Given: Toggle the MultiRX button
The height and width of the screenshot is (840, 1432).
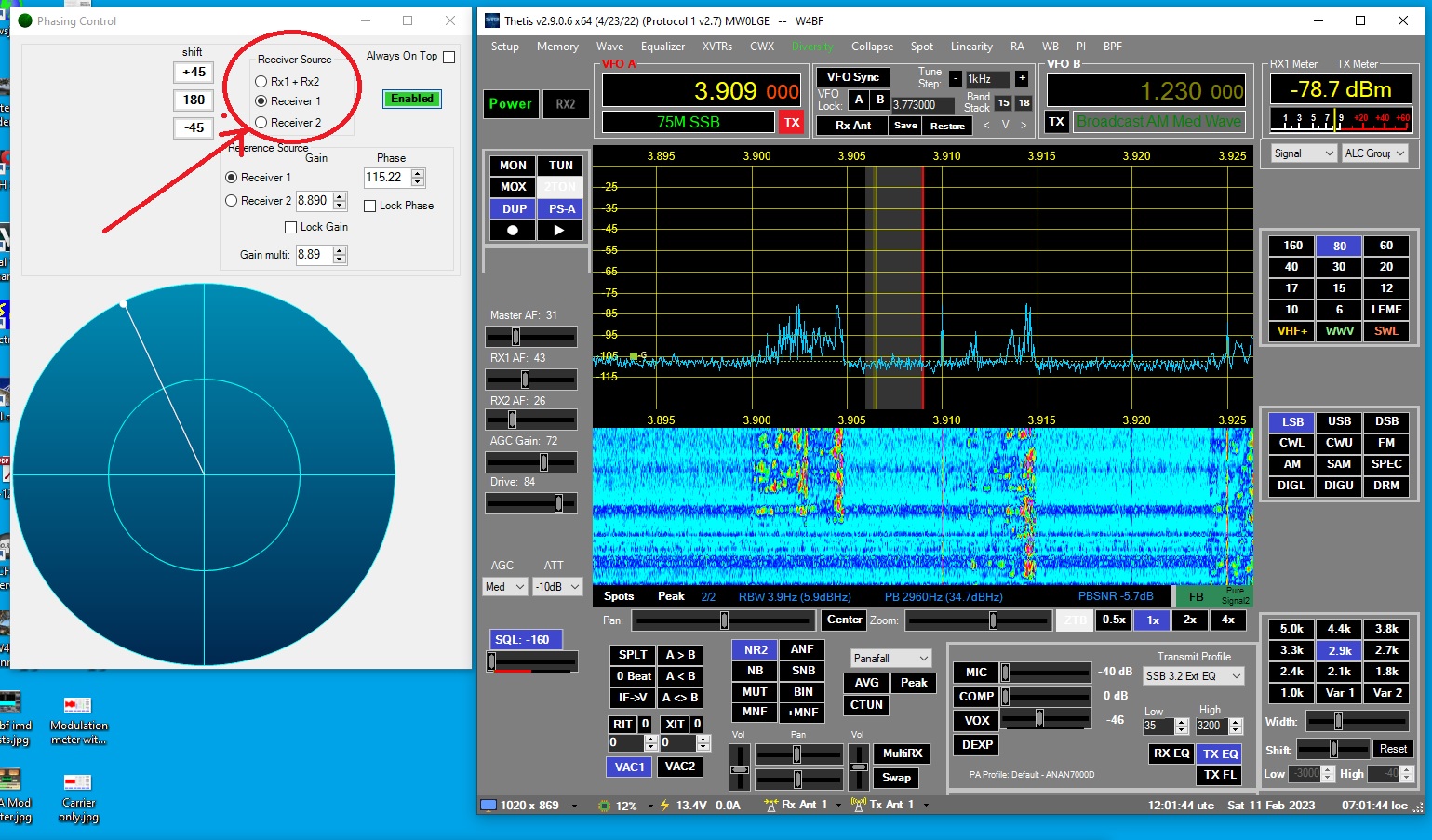Looking at the screenshot, I should click(x=902, y=753).
